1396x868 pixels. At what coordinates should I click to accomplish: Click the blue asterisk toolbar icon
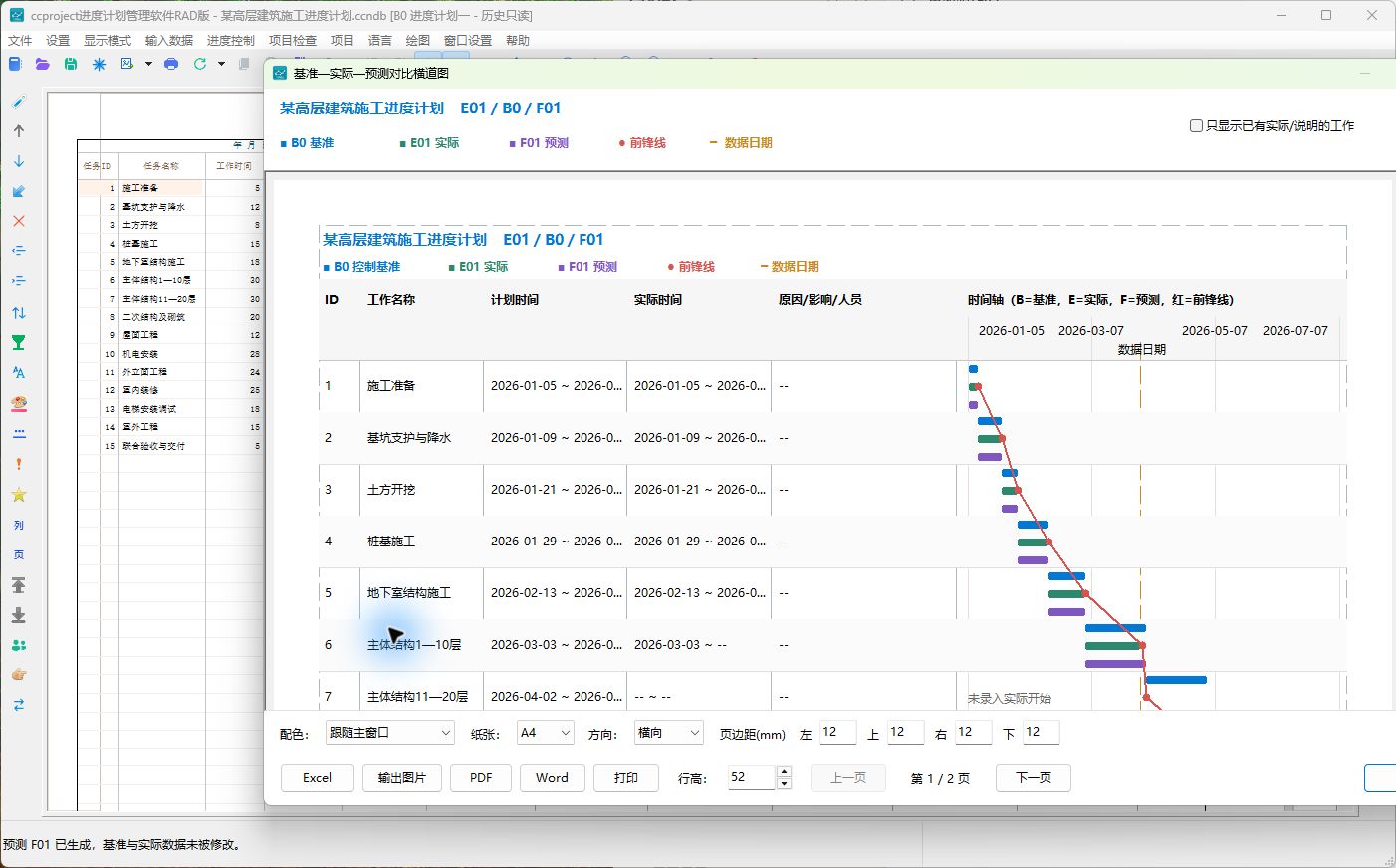(x=99, y=64)
